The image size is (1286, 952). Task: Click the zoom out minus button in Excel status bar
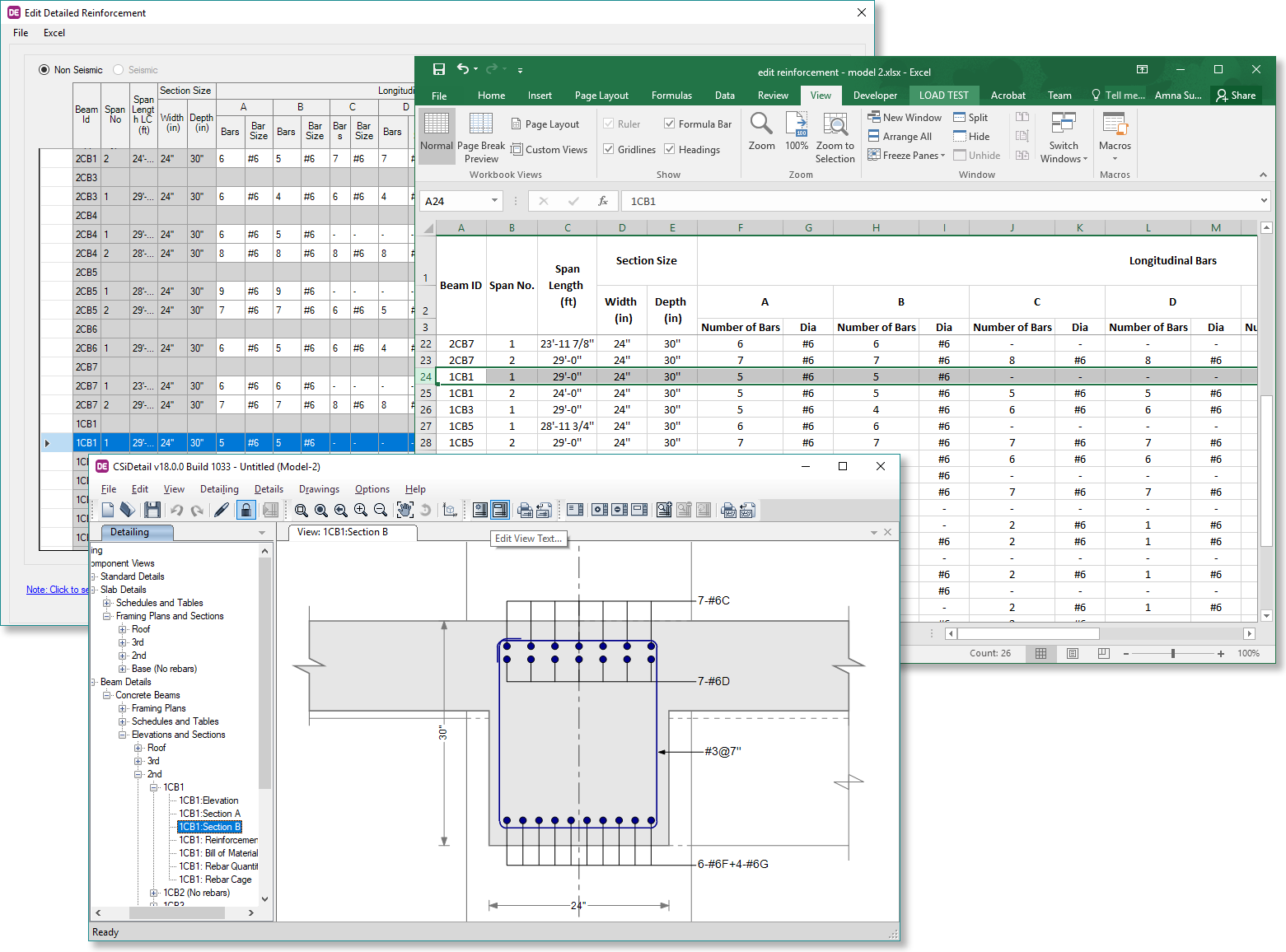(x=1126, y=653)
